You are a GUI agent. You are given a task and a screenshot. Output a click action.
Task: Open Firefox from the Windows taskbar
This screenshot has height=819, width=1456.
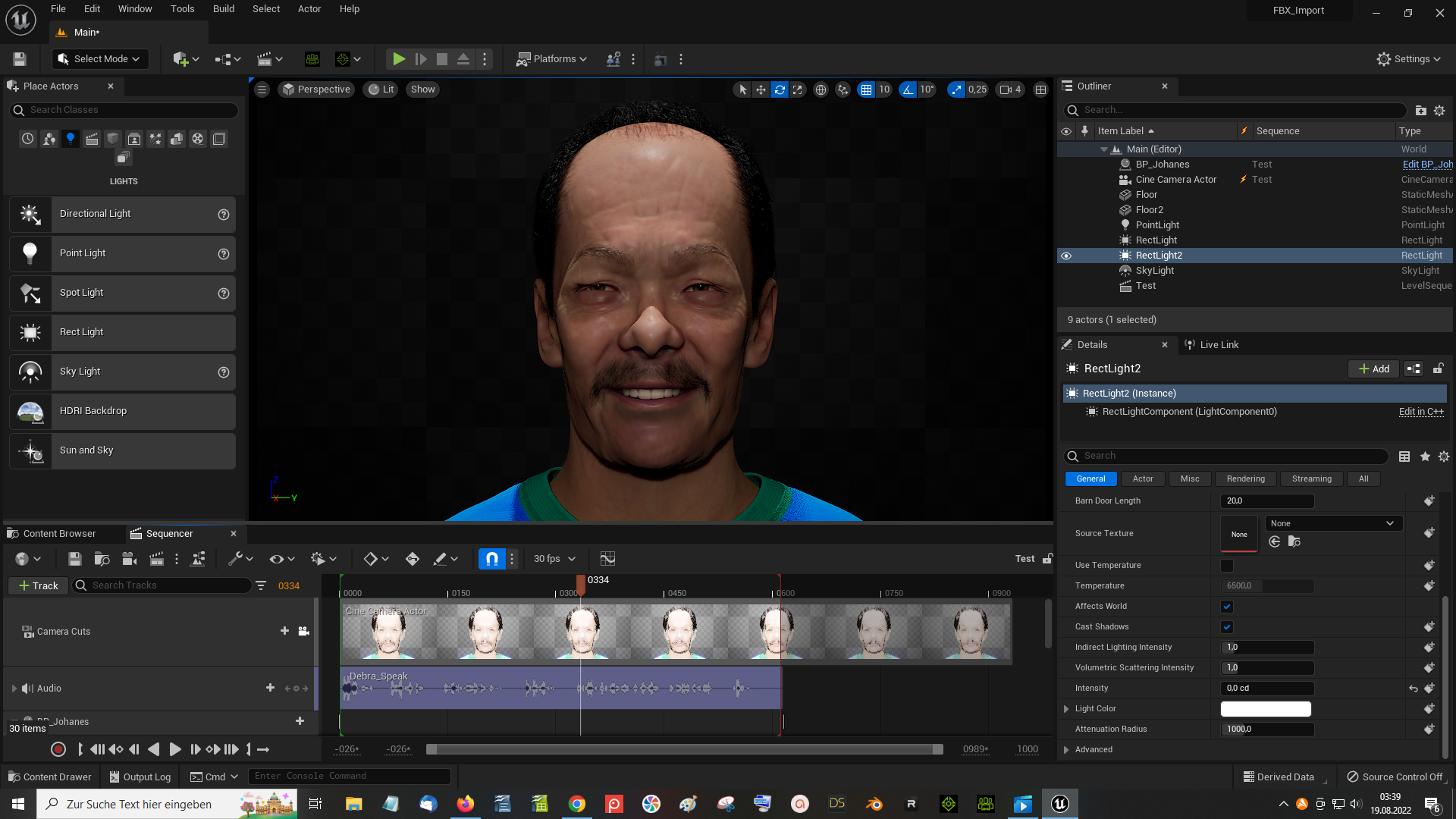pyautogui.click(x=465, y=804)
